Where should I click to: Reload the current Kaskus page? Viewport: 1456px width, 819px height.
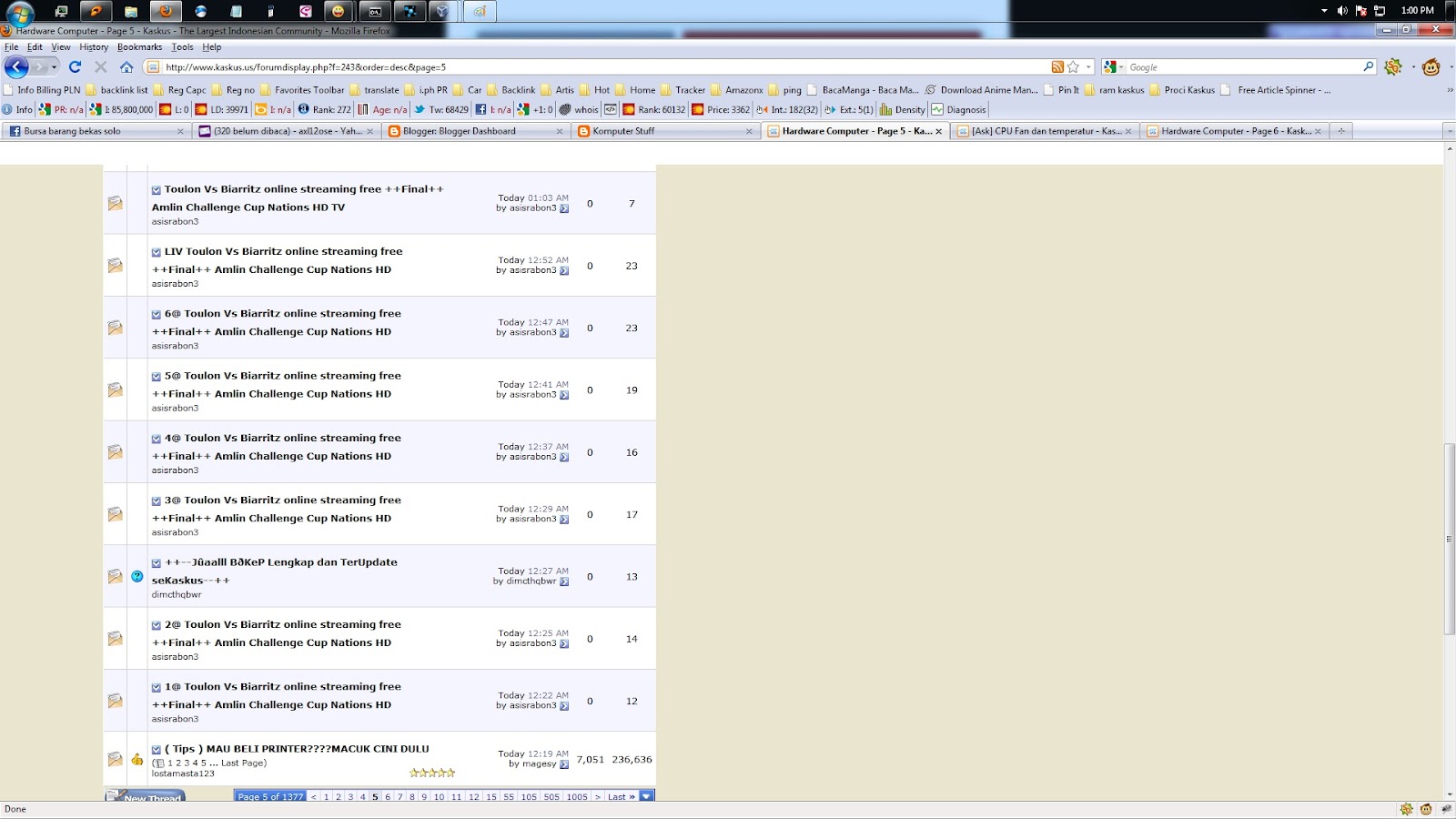75,66
